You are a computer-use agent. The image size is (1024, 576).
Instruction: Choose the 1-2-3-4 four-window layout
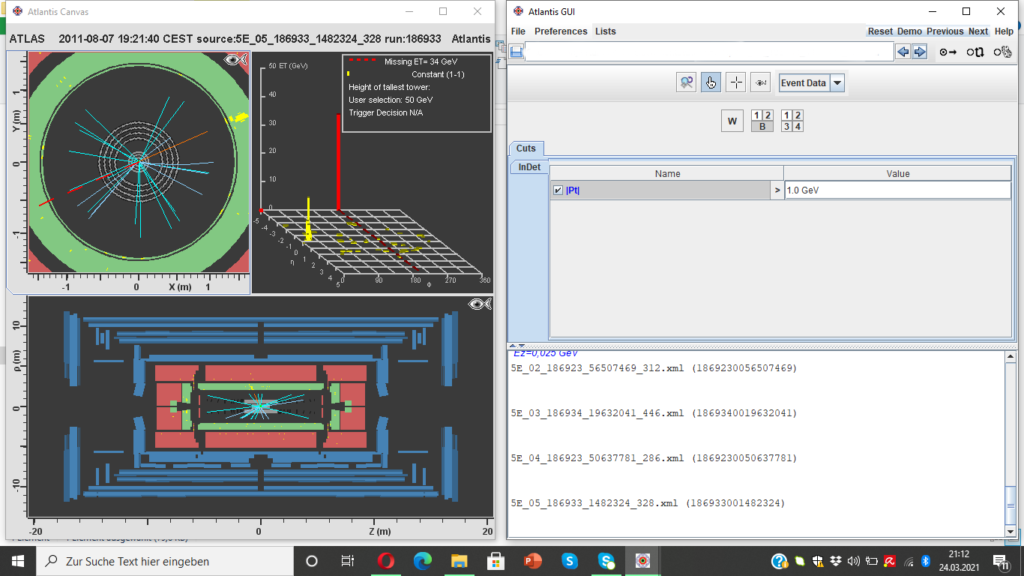click(x=792, y=121)
